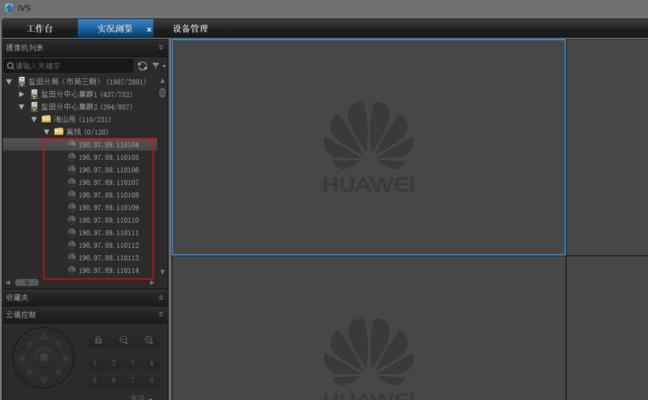Focus the camera keyword search field
The image size is (648, 400).
click(x=69, y=66)
